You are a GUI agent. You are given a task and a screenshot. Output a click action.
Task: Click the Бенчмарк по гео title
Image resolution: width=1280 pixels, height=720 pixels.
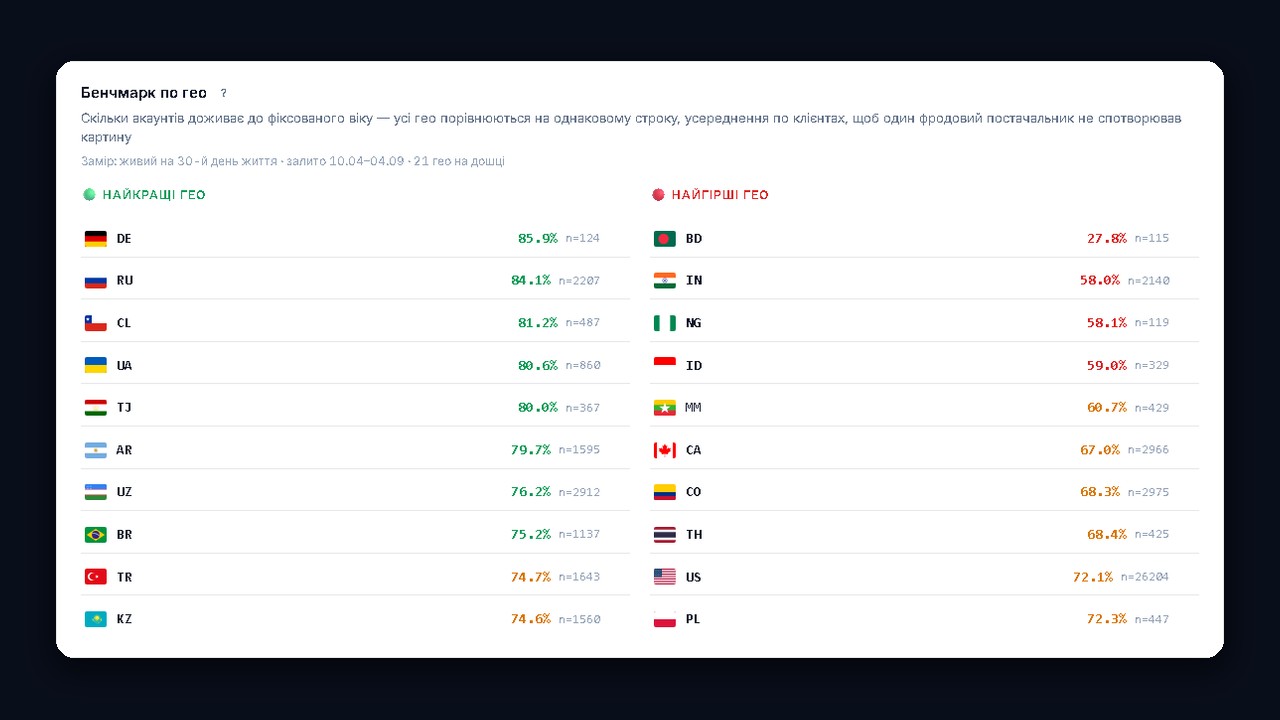click(x=144, y=93)
